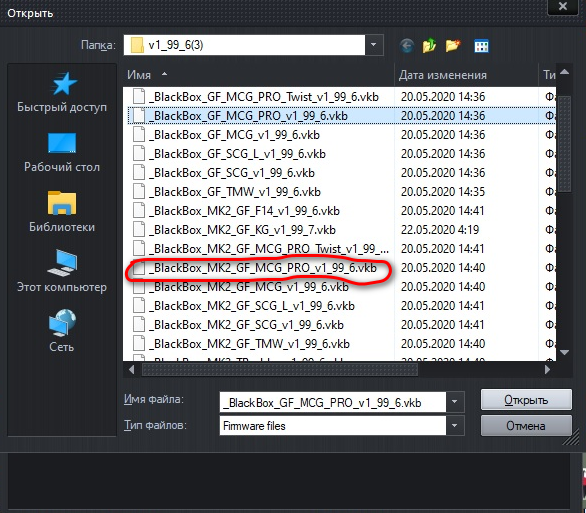Image resolution: width=586 pixels, height=513 pixels.
Task: Open Библиотеки libraries location
Action: click(62, 212)
